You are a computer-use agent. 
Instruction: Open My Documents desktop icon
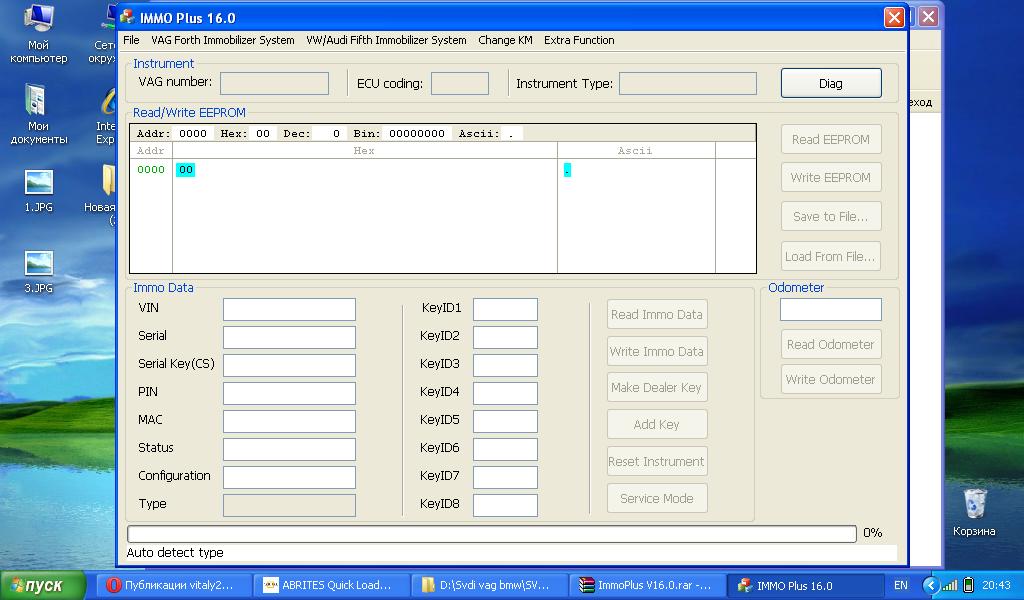tap(39, 103)
